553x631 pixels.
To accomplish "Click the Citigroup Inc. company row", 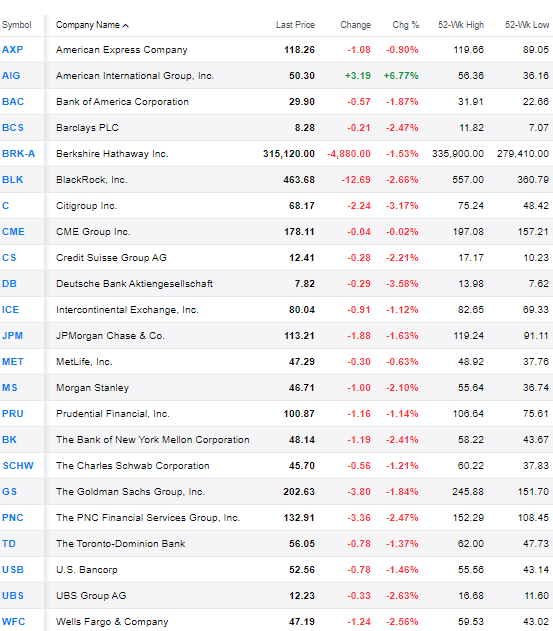I will 276,206.
